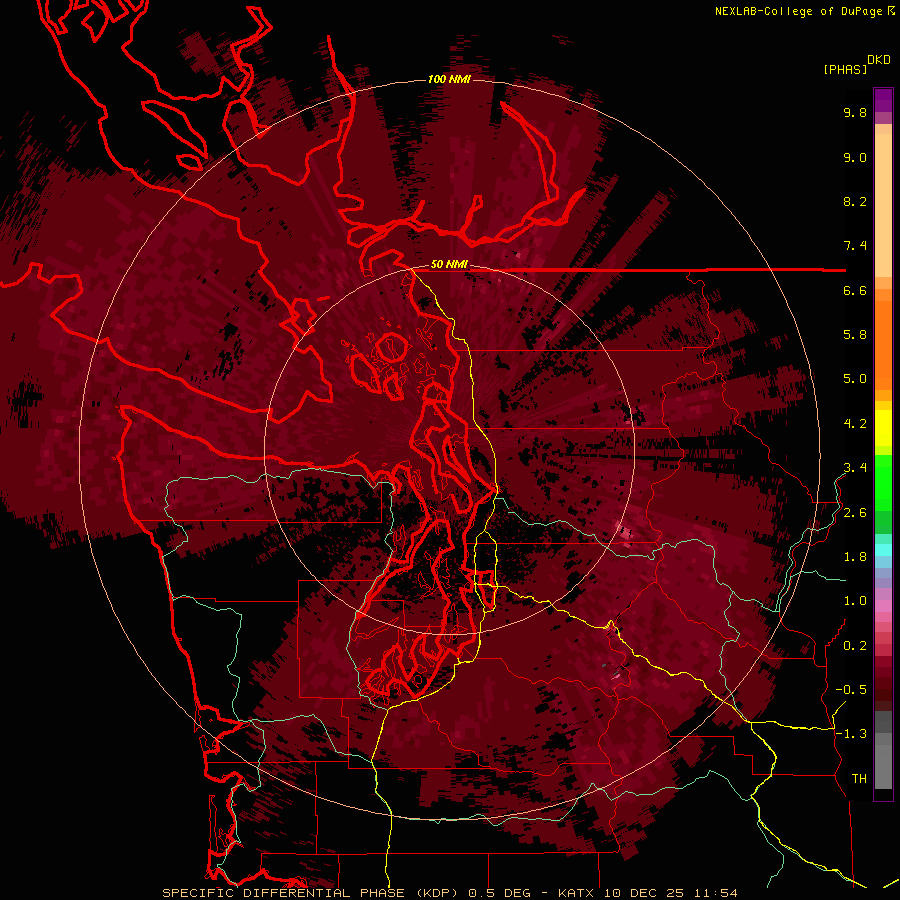The width and height of the screenshot is (900, 900).
Task: Click the bright green color bar segment
Action: pos(883,483)
